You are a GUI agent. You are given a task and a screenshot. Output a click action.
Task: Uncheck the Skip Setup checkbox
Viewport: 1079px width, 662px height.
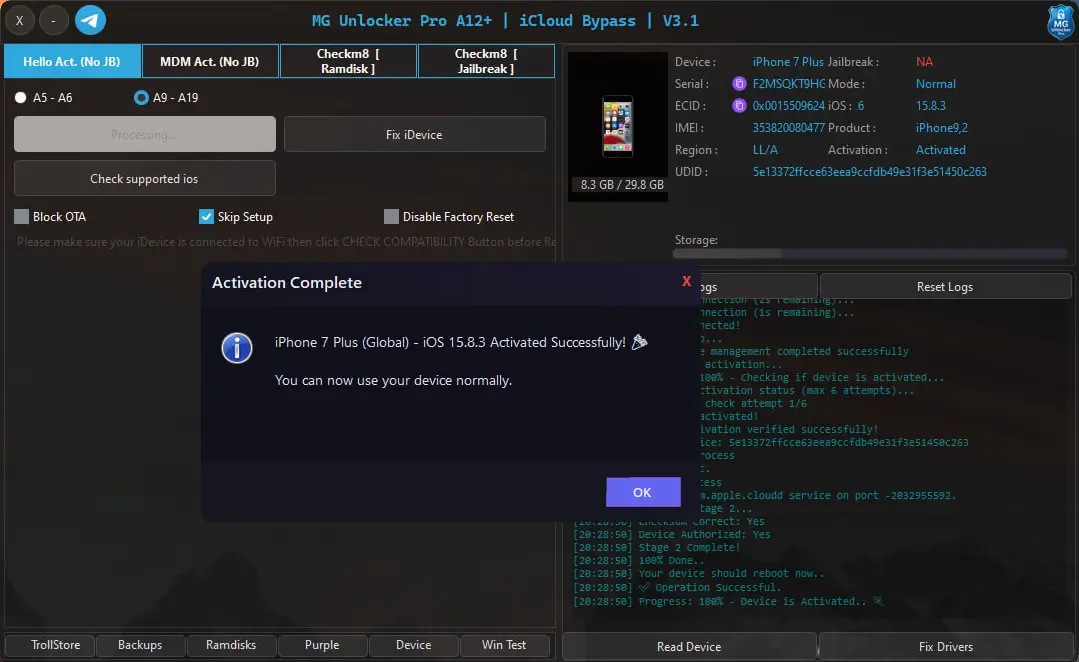(x=206, y=217)
